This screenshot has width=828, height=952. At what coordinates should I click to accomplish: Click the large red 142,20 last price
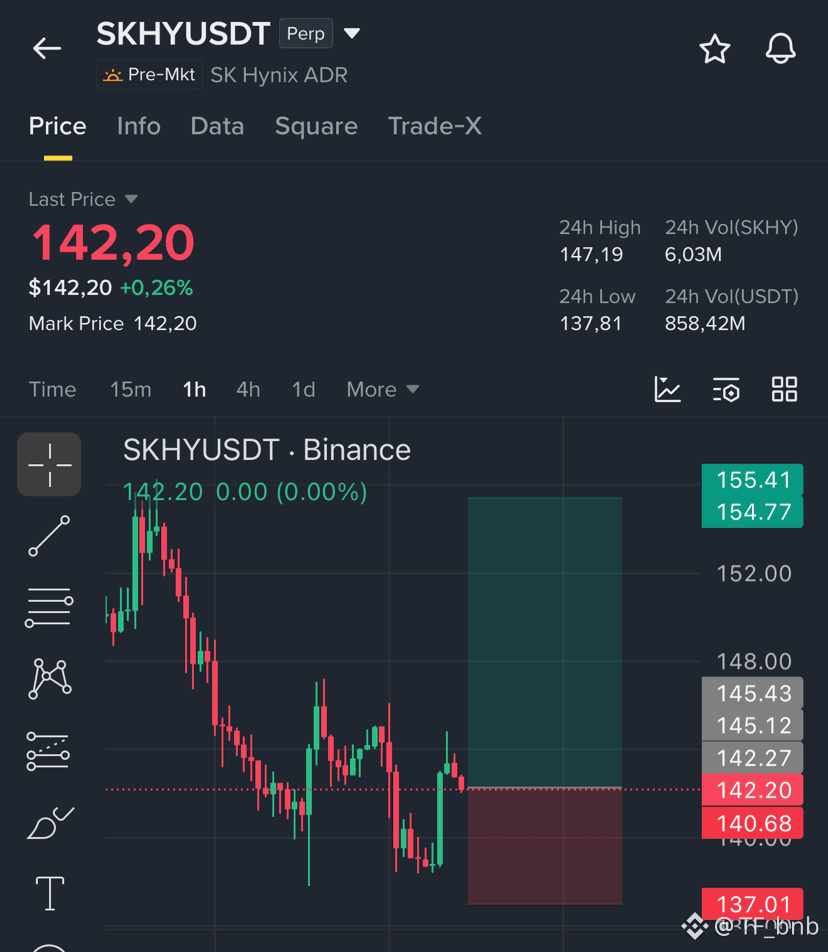coord(113,243)
